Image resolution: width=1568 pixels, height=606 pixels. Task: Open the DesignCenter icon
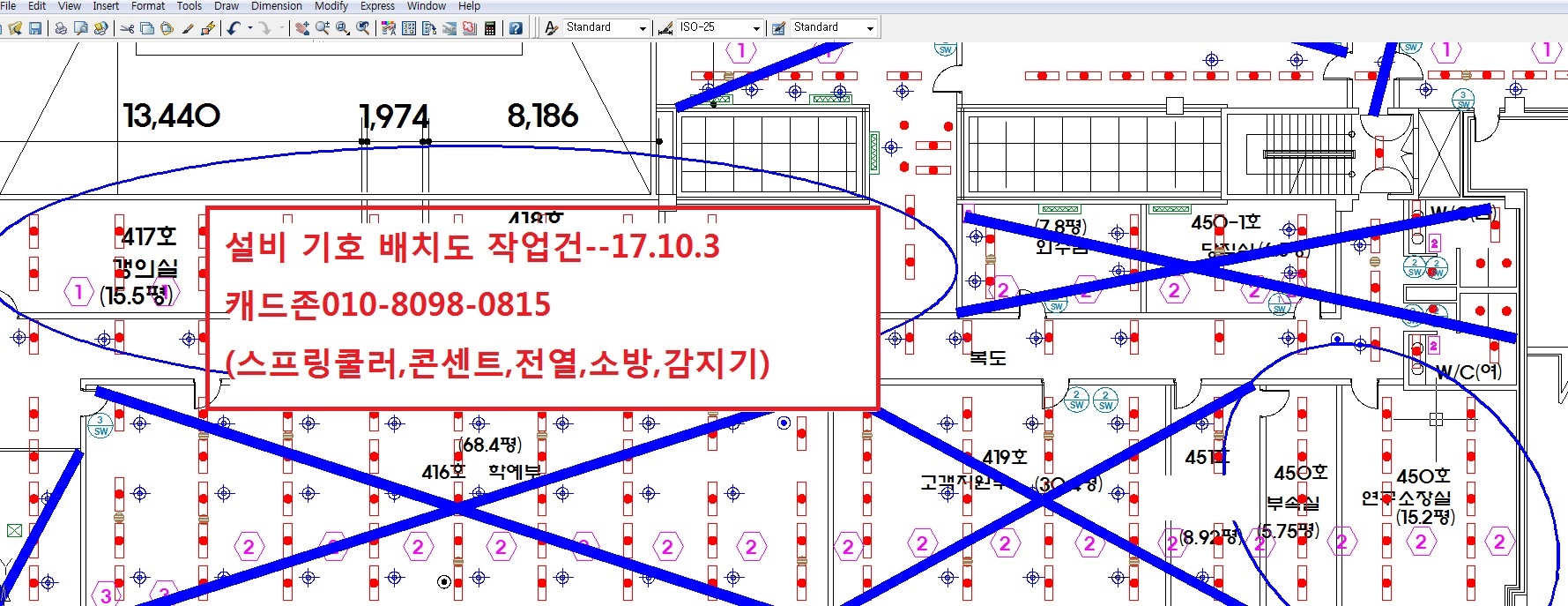click(409, 28)
